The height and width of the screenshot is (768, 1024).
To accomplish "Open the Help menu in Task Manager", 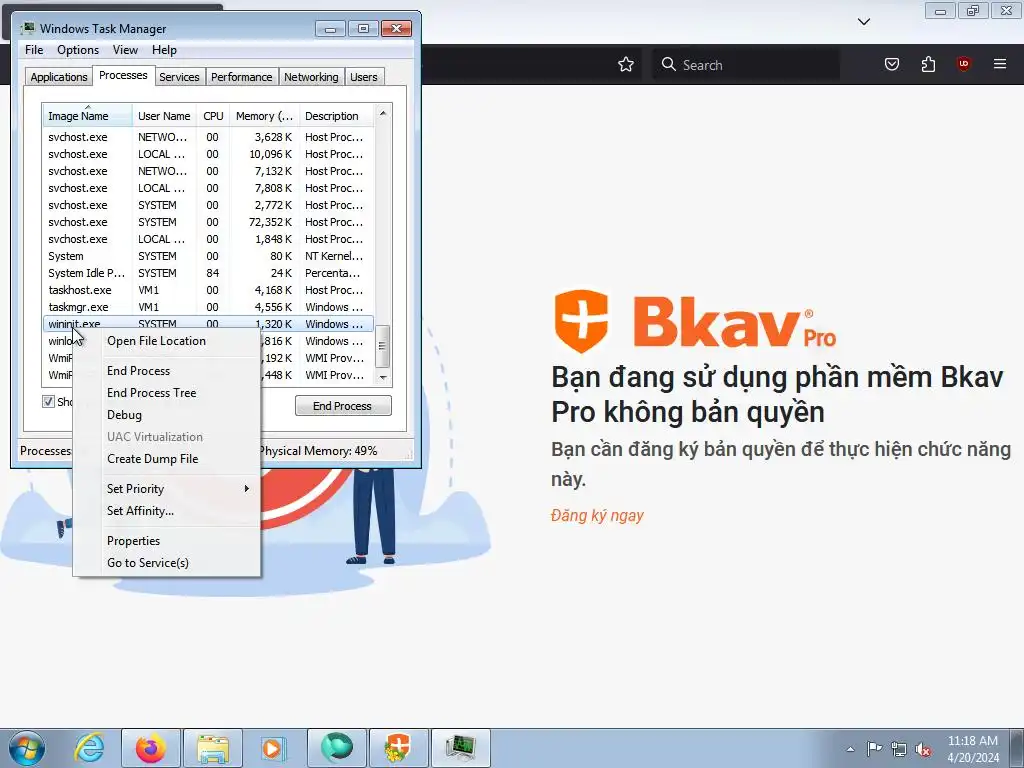I will 164,50.
